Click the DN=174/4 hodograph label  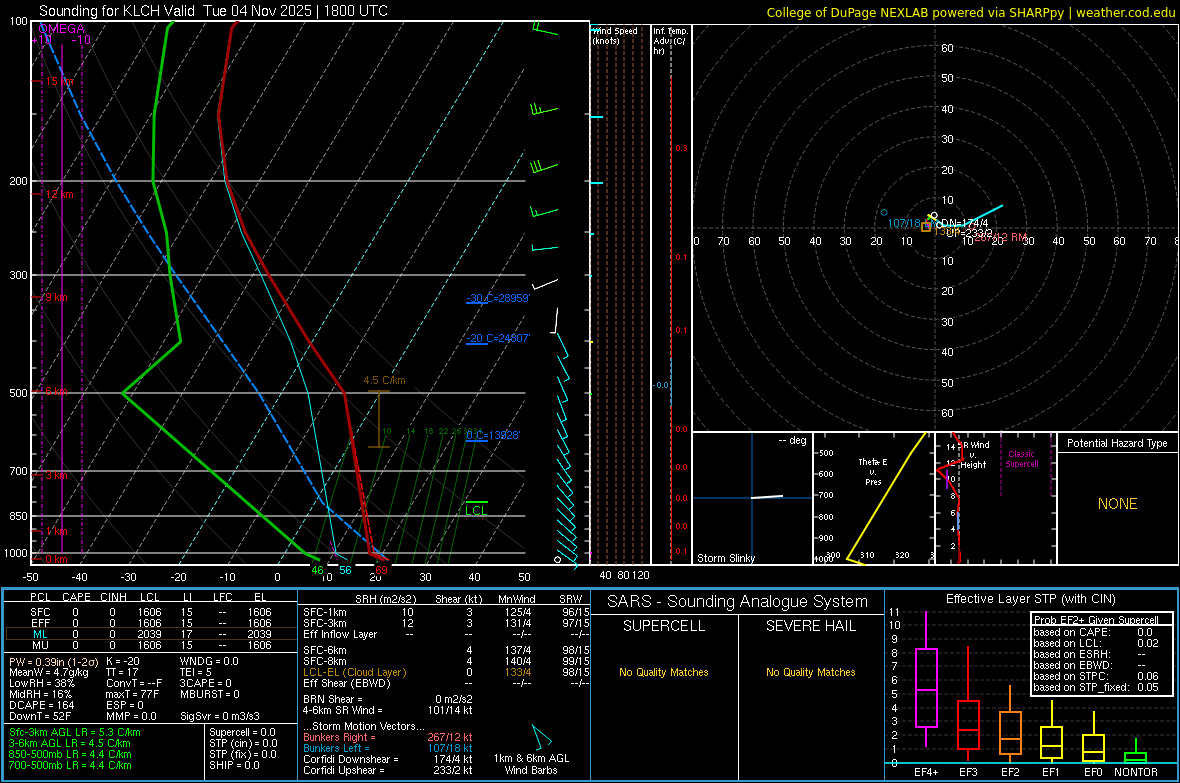(x=964, y=224)
